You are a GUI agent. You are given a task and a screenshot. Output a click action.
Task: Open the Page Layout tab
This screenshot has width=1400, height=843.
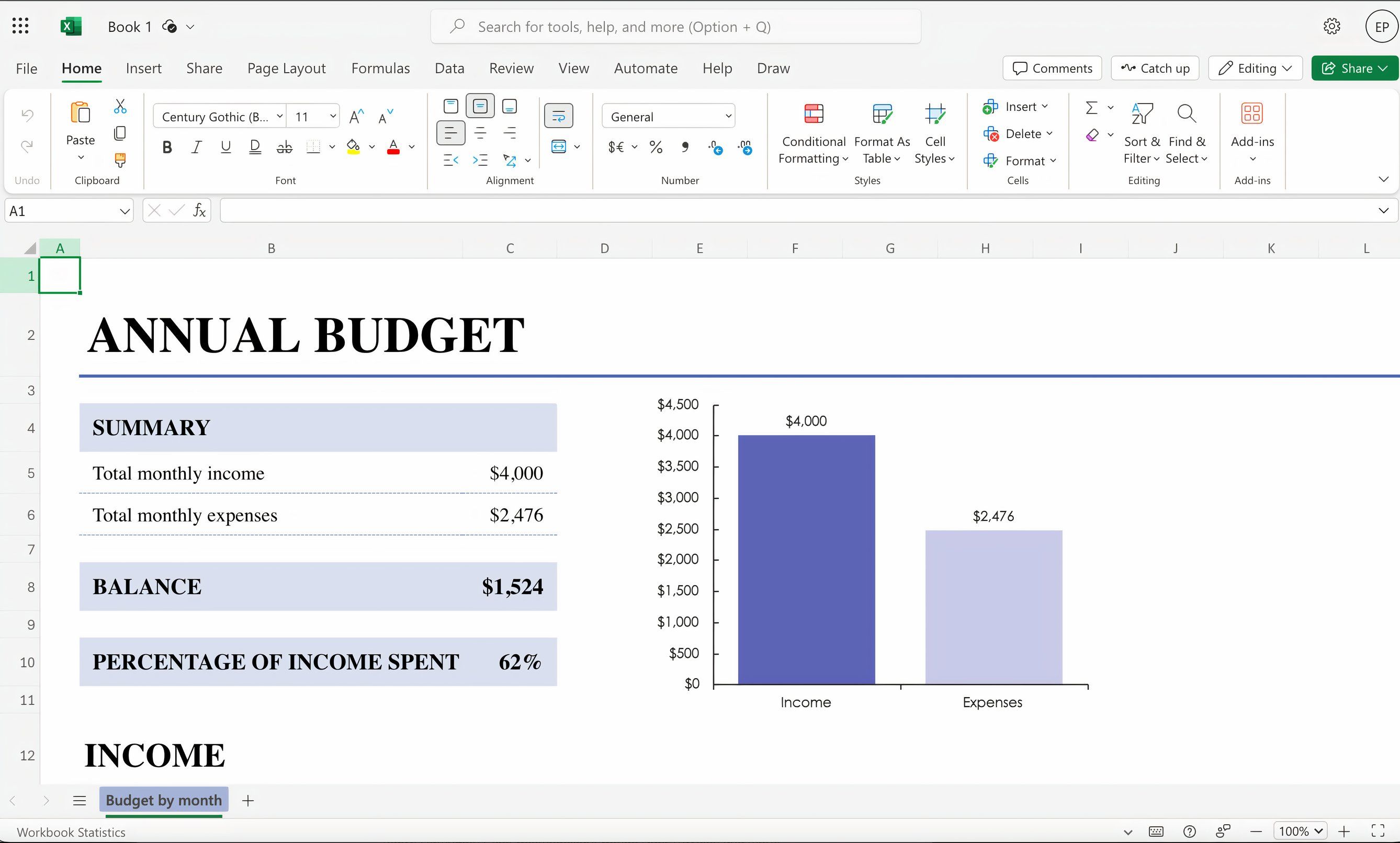pos(286,68)
